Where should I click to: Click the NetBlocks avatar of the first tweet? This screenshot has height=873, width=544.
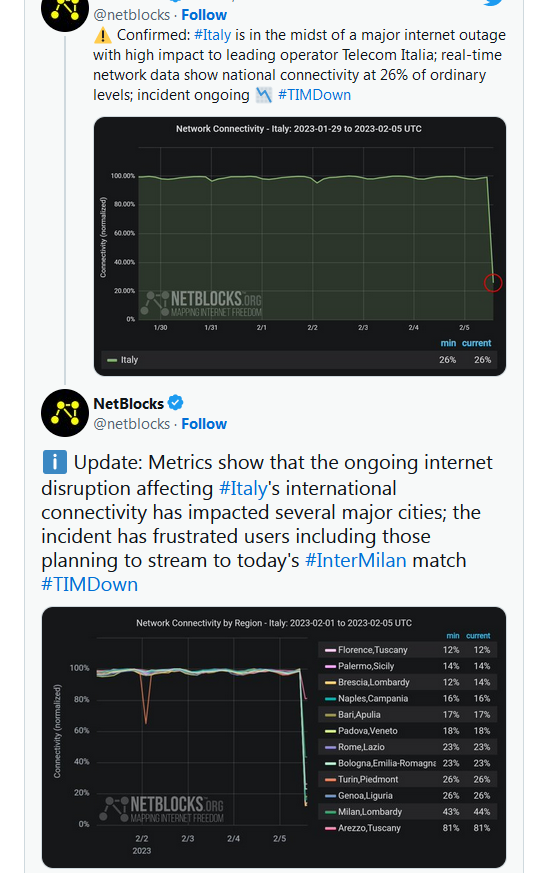pos(65,12)
